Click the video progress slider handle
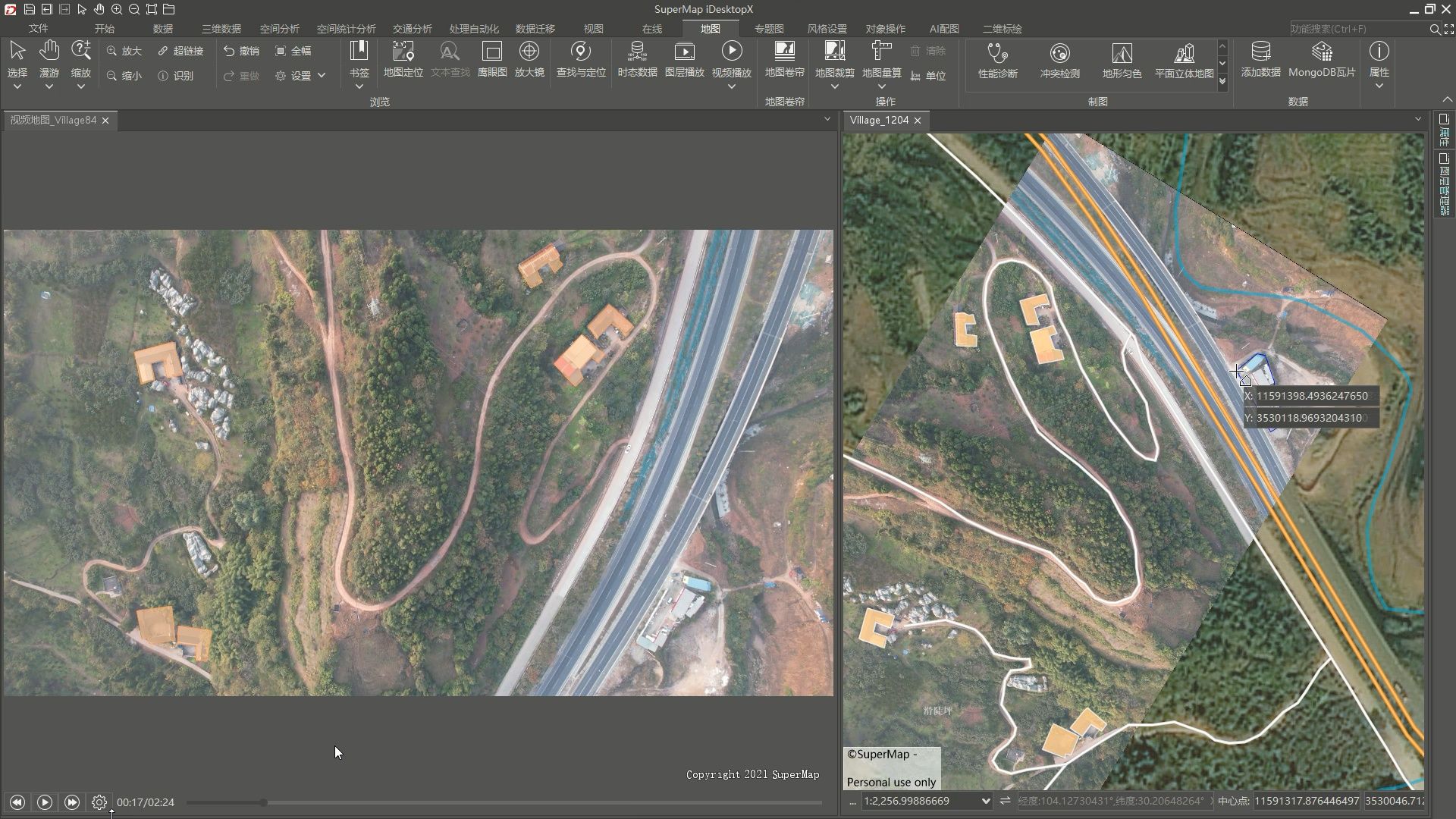This screenshot has height=819, width=1456. click(263, 802)
